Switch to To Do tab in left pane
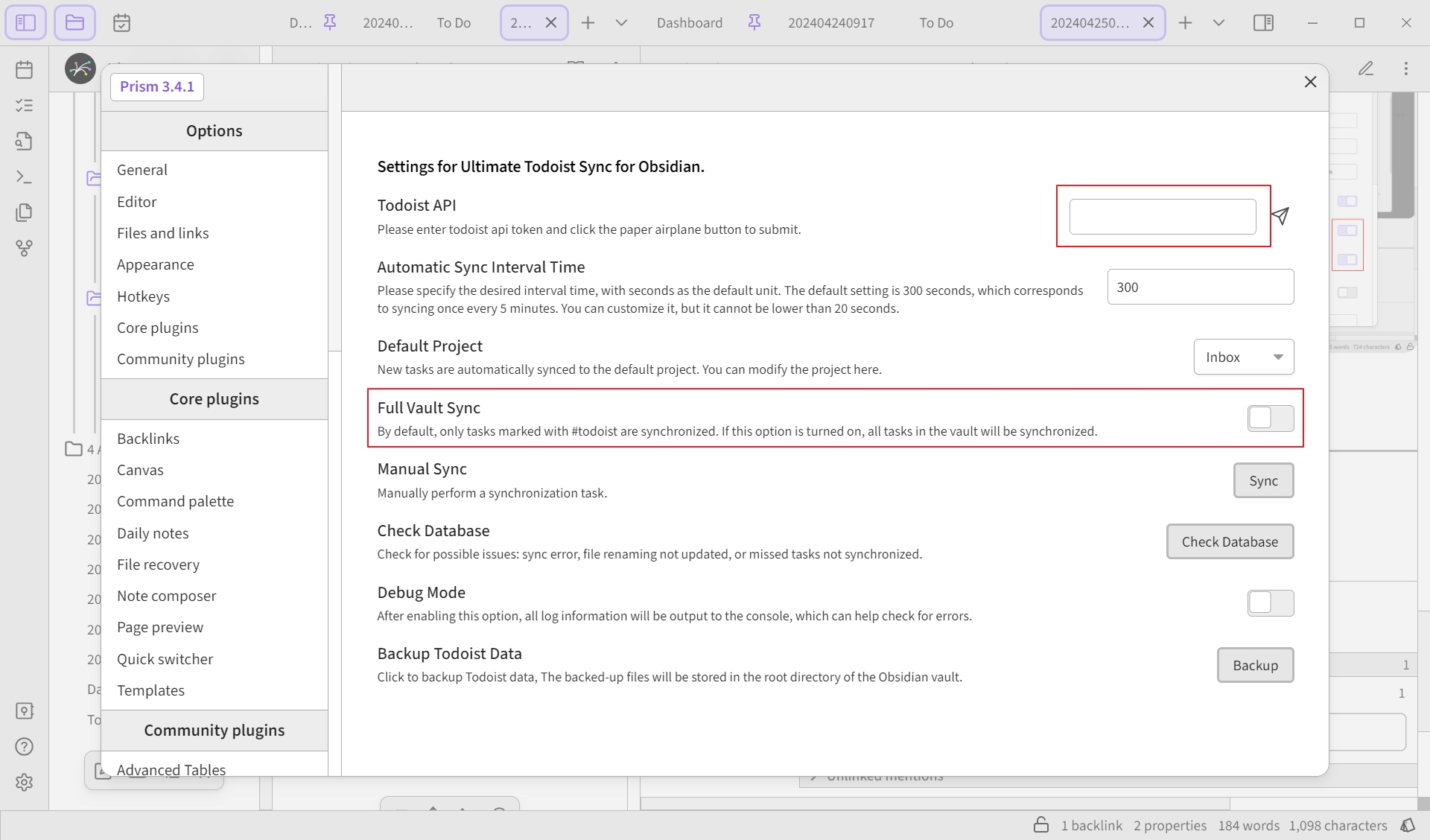The width and height of the screenshot is (1430, 840). [454, 22]
